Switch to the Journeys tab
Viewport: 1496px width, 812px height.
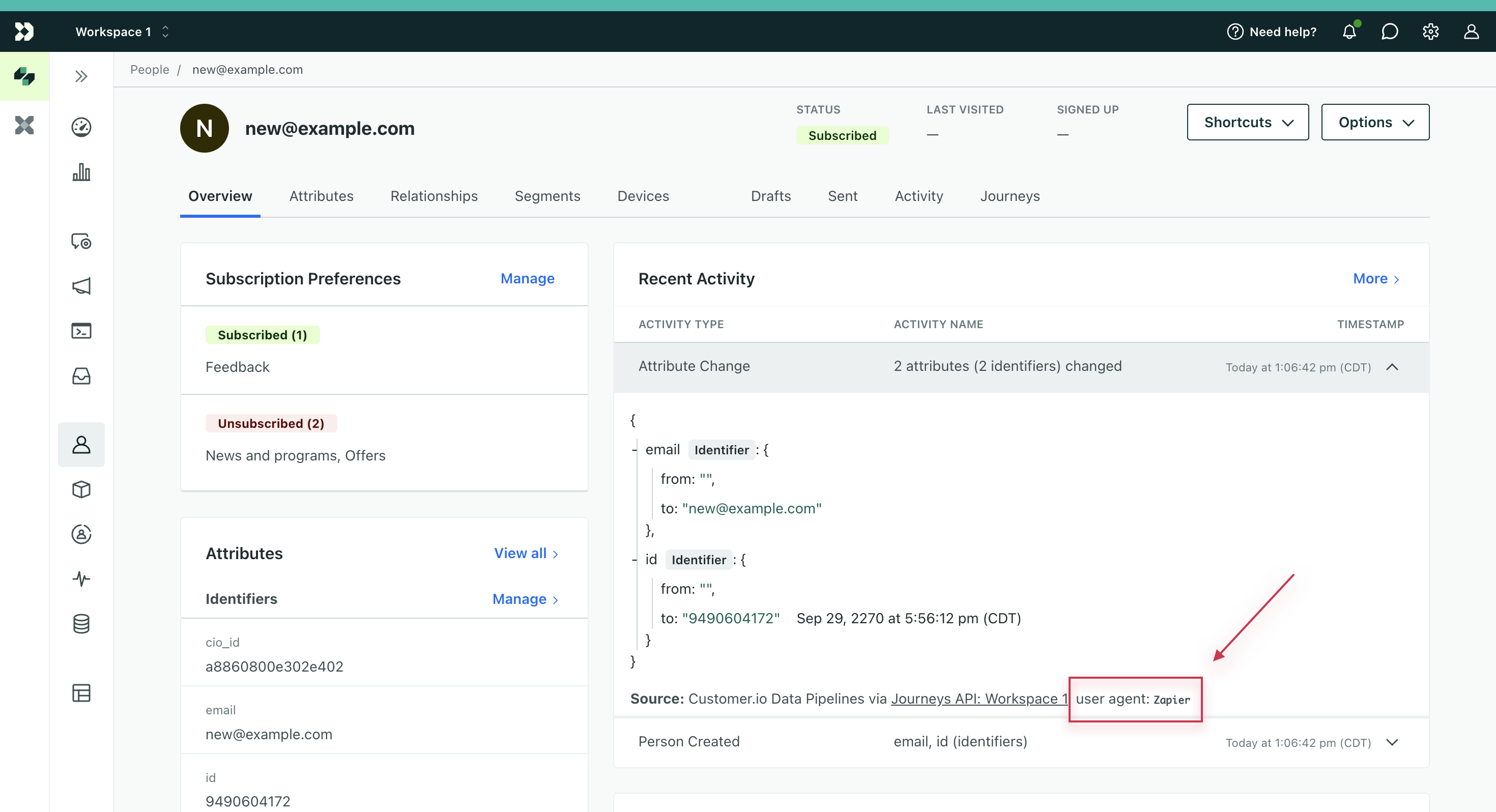(1009, 196)
